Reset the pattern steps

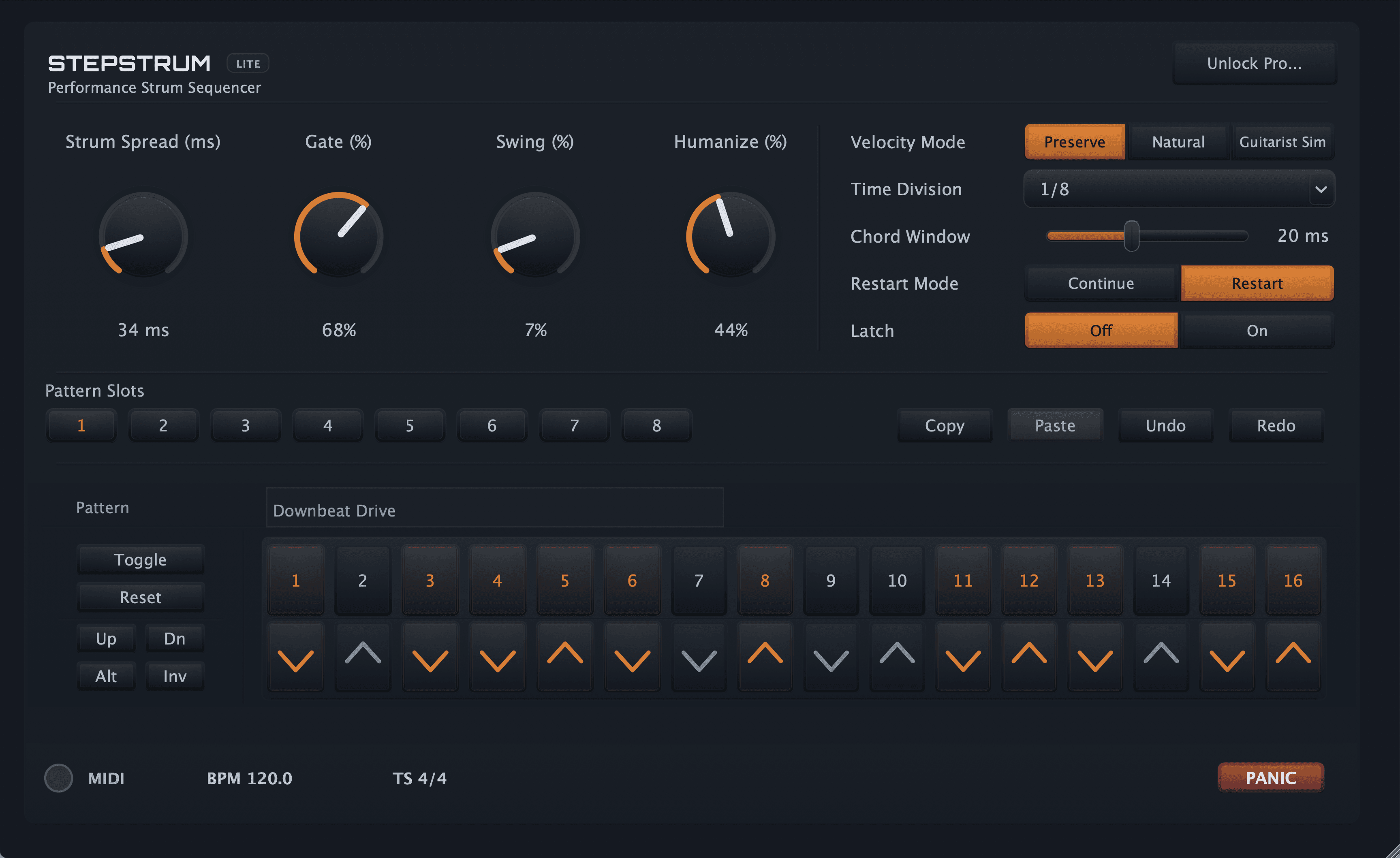coord(140,597)
